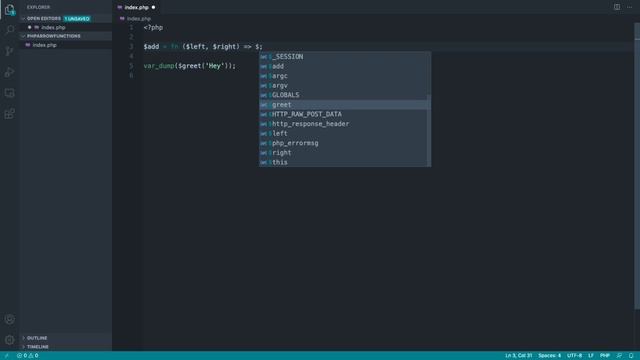The image size is (640, 360).
Task: Choose highlighted $greet suggestion
Action: [x=344, y=105]
